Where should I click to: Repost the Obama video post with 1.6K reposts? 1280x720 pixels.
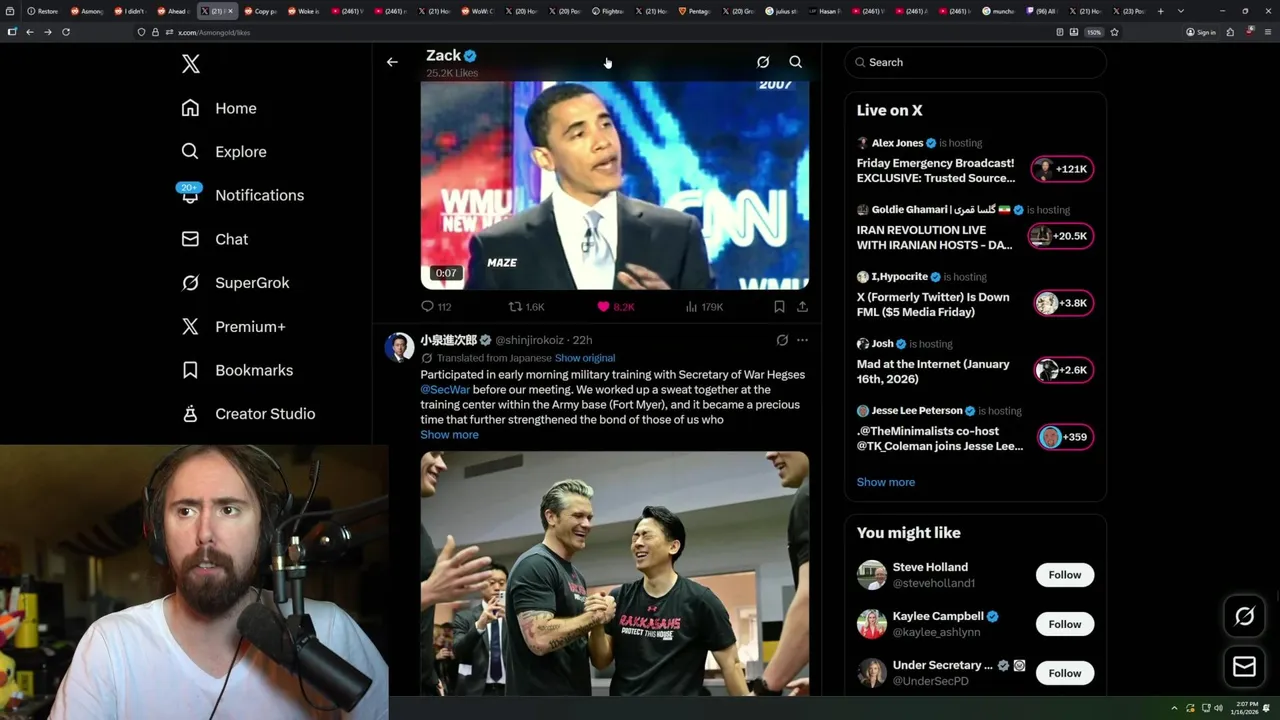[527, 307]
